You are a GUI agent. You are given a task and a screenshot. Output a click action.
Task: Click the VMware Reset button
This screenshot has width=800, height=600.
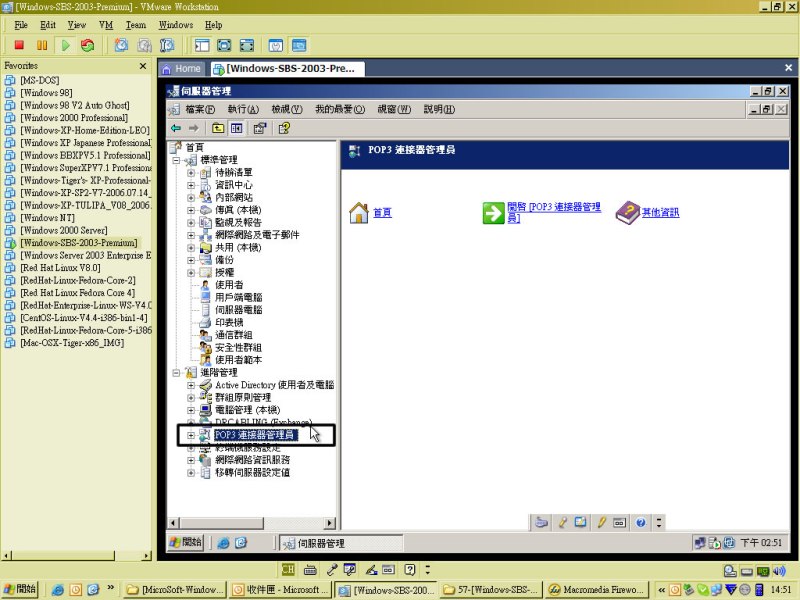[x=88, y=45]
